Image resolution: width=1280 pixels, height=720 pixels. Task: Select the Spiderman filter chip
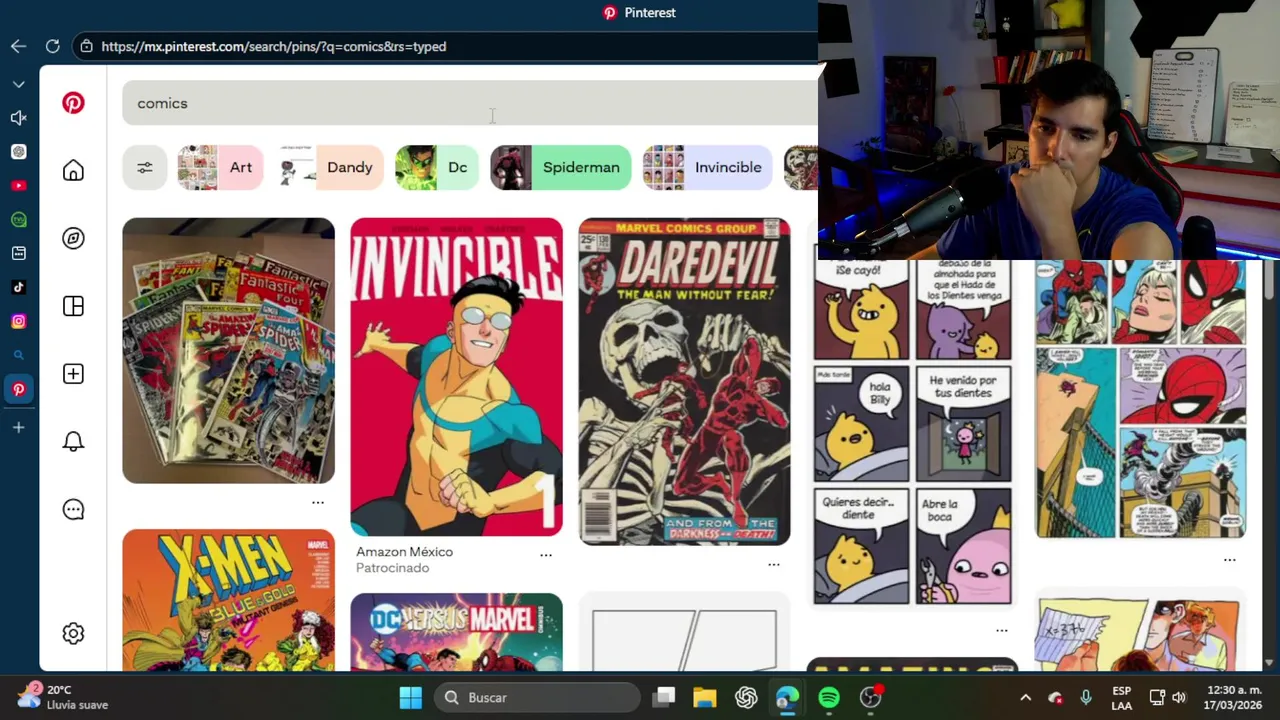561,167
